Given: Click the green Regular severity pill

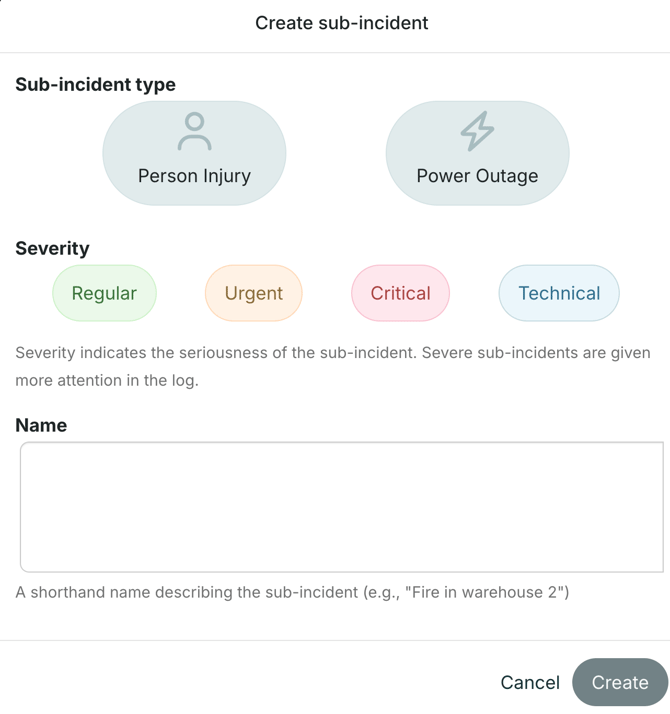Looking at the screenshot, I should point(104,293).
